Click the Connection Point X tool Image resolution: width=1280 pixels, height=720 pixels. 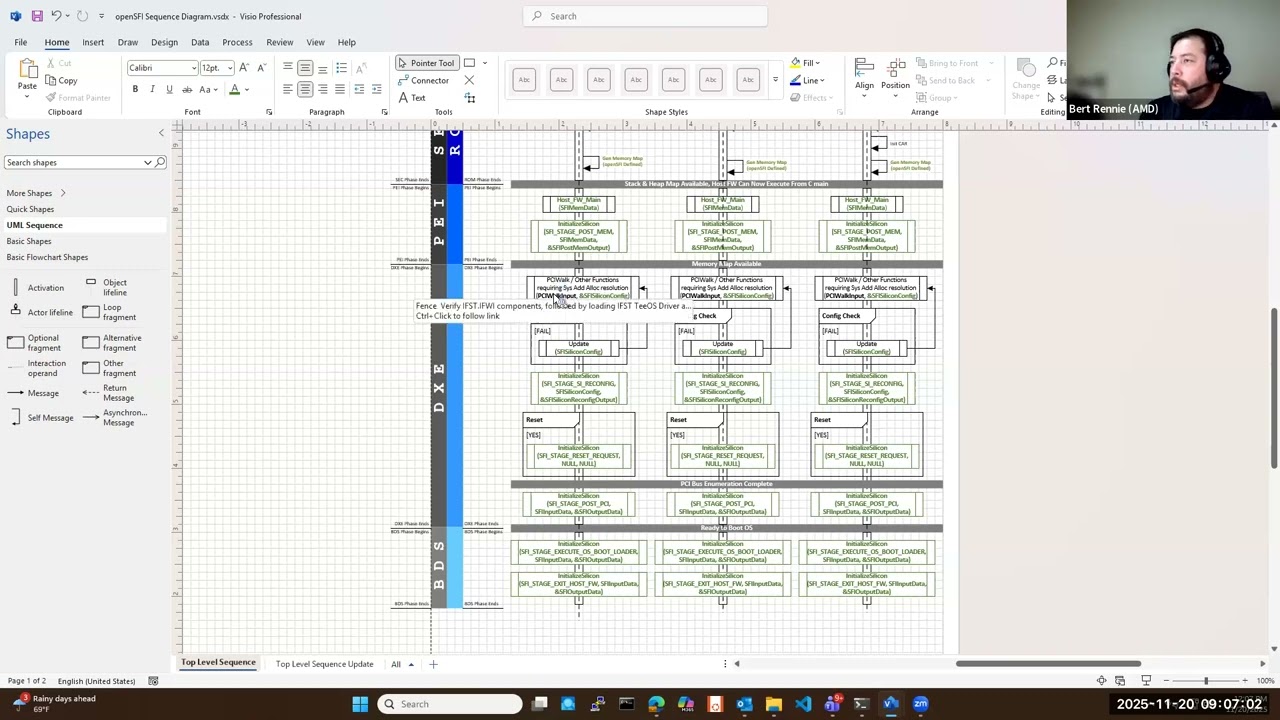(x=469, y=80)
